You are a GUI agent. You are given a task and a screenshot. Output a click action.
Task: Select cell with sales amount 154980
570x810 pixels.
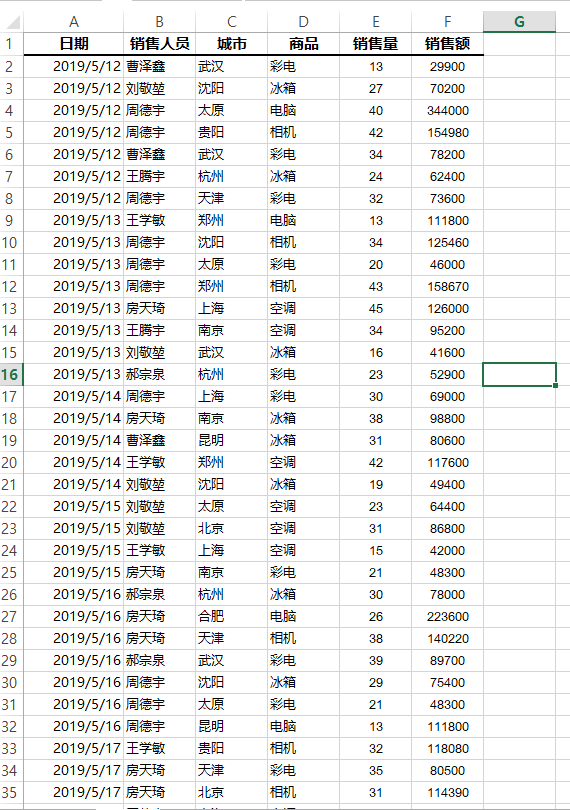tap(448, 133)
